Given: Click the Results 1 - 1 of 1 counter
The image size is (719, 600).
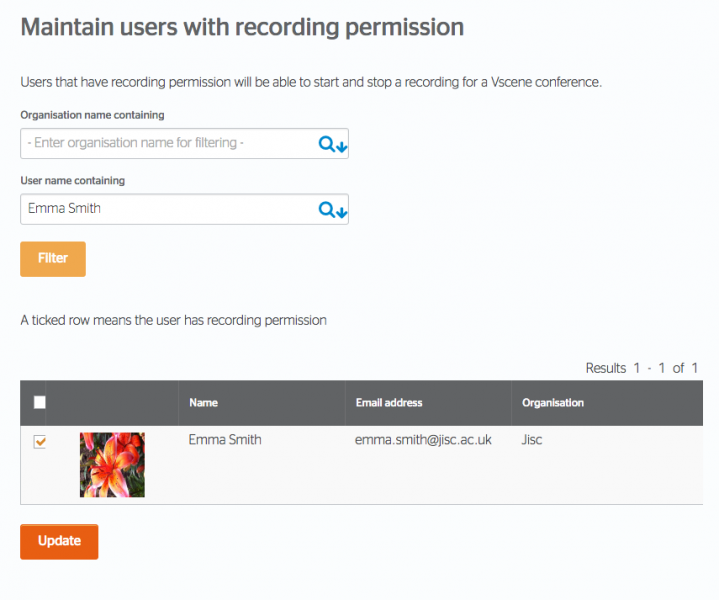Looking at the screenshot, I should (642, 368).
